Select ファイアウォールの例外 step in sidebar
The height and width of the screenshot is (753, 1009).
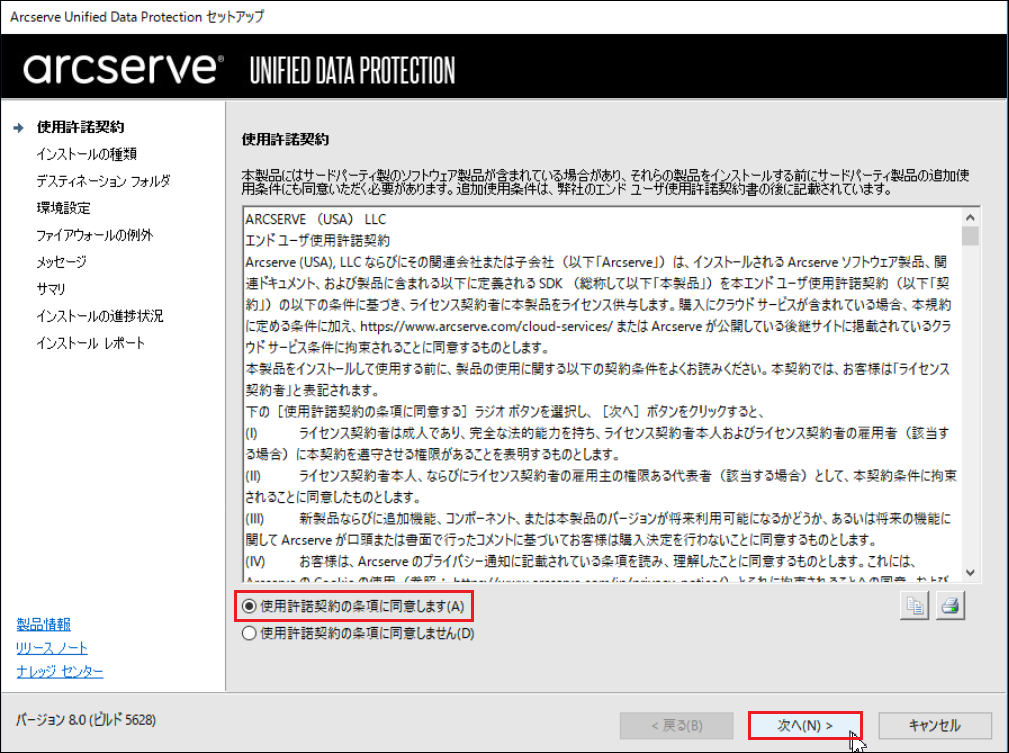(x=95, y=235)
